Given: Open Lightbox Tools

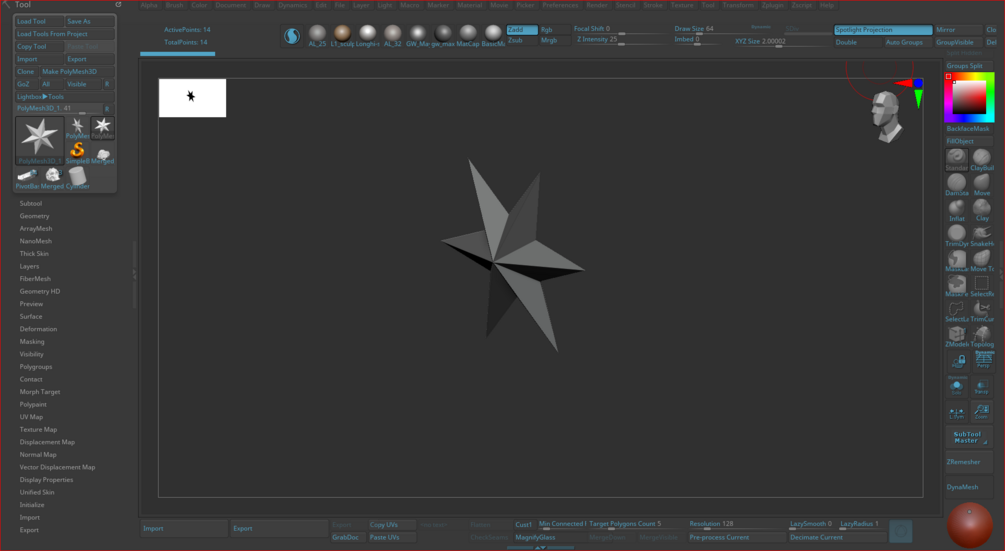Looking at the screenshot, I should click(x=65, y=97).
